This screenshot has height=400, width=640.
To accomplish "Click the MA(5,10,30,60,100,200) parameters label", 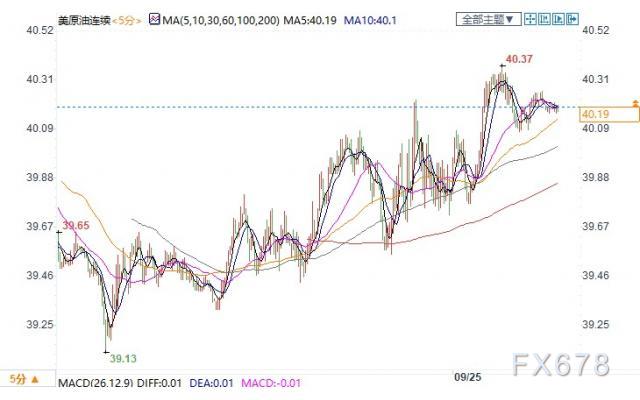I will click(x=221, y=20).
